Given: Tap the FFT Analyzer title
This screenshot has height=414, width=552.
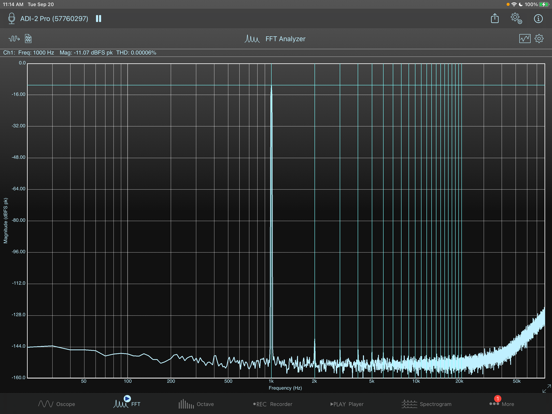Looking at the screenshot, I should tap(286, 39).
